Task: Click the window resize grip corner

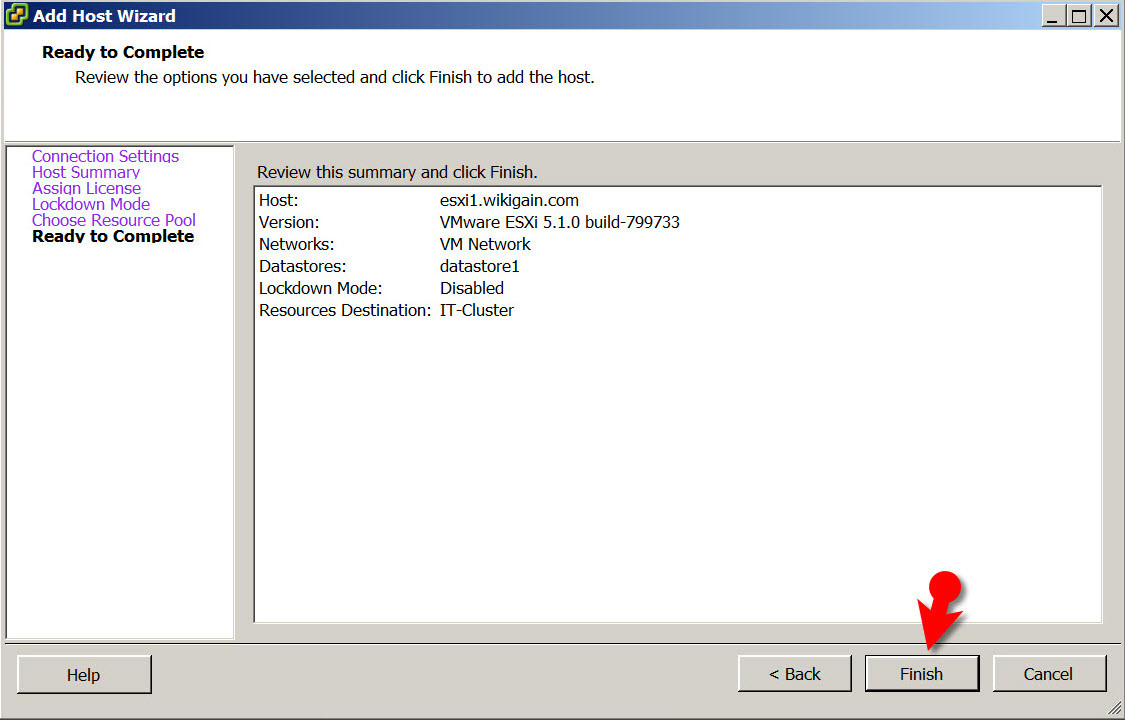Action: tap(1114, 709)
